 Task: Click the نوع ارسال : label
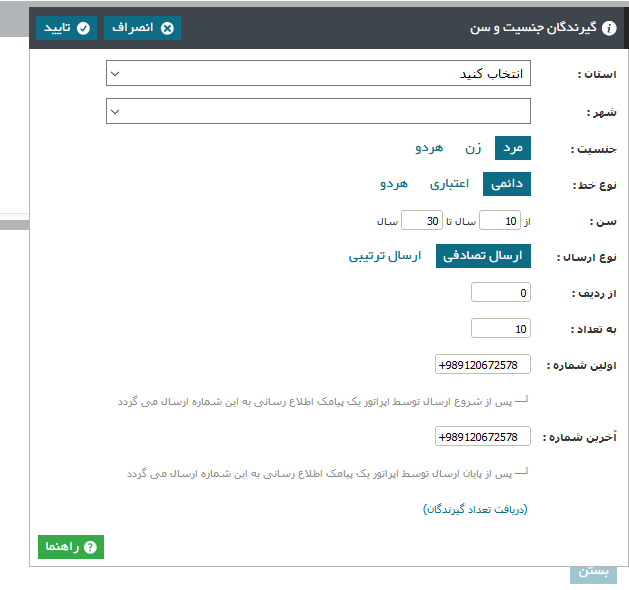pos(586,257)
